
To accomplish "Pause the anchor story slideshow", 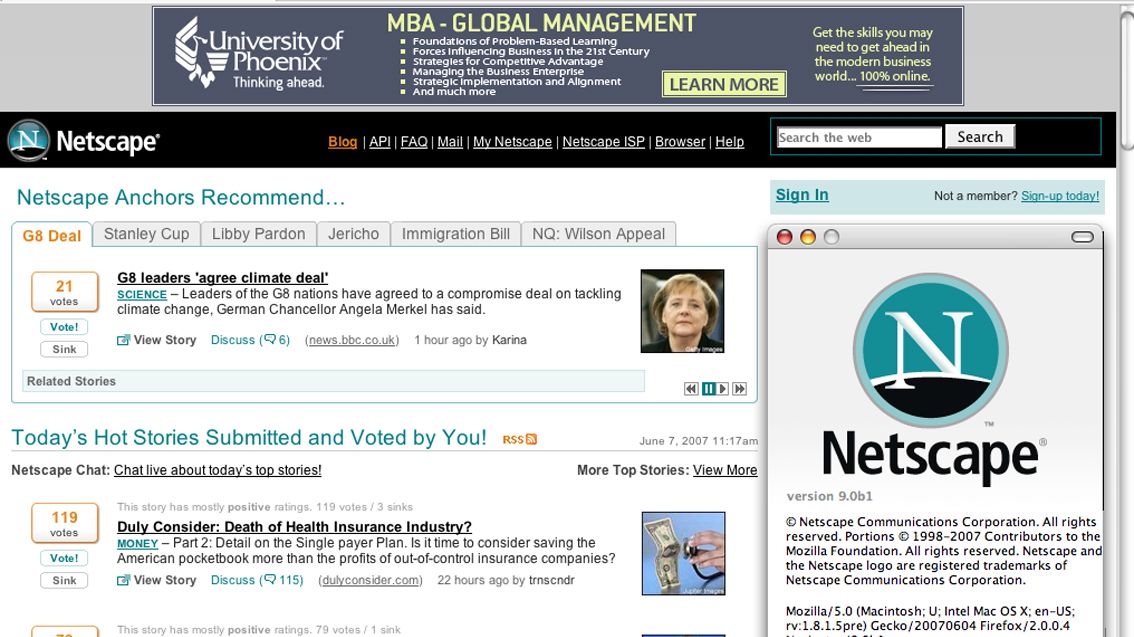I will tap(708, 389).
